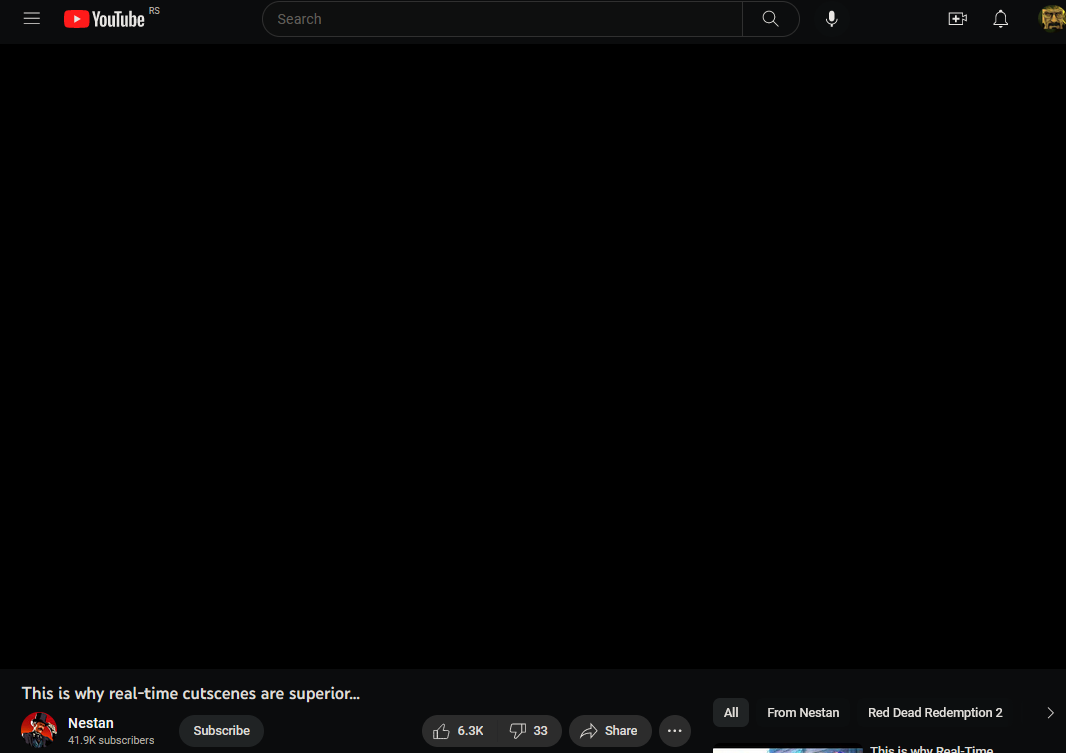Open the suggested video thumbnail
The width and height of the screenshot is (1066, 753).
click(787, 750)
